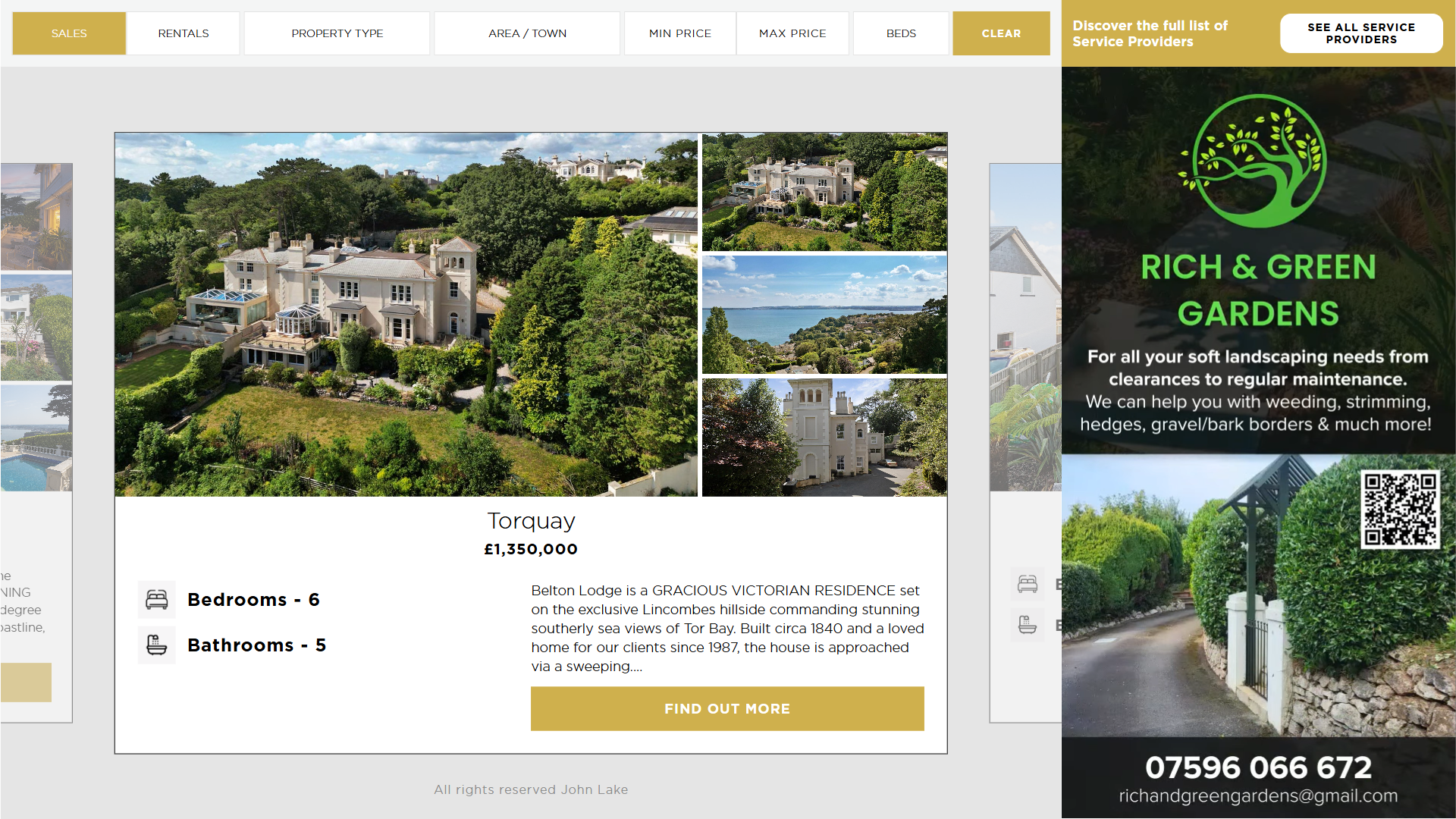
Task: Click the CLEAR filters button
Action: (1001, 33)
